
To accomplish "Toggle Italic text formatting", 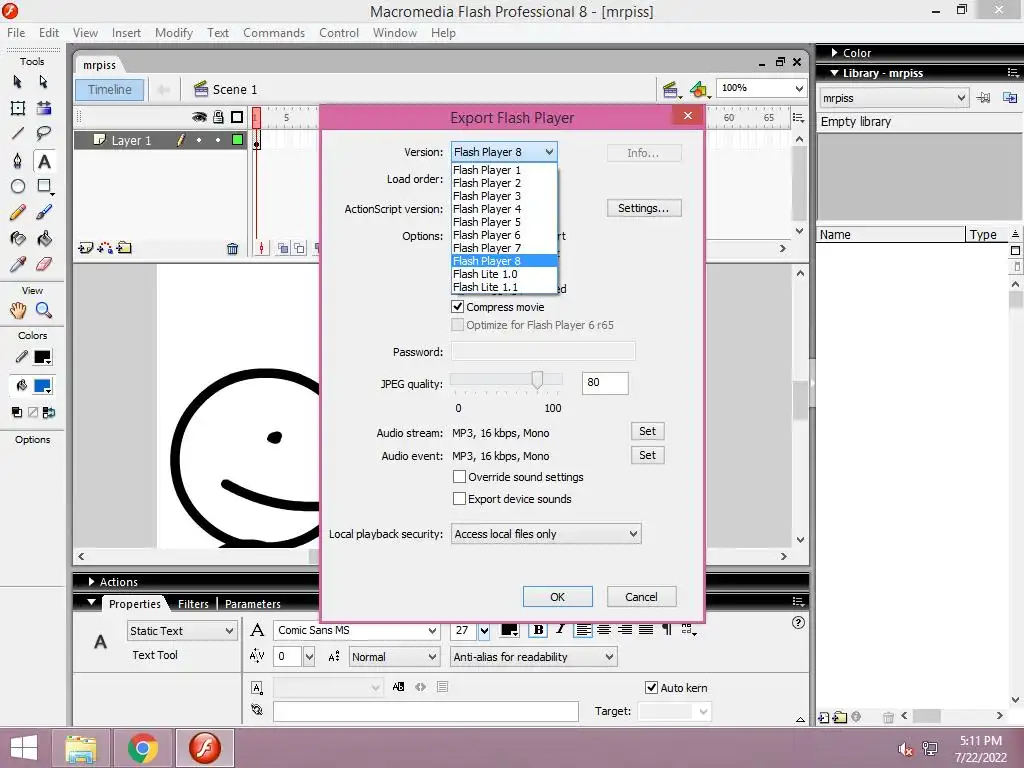I will tap(560, 630).
